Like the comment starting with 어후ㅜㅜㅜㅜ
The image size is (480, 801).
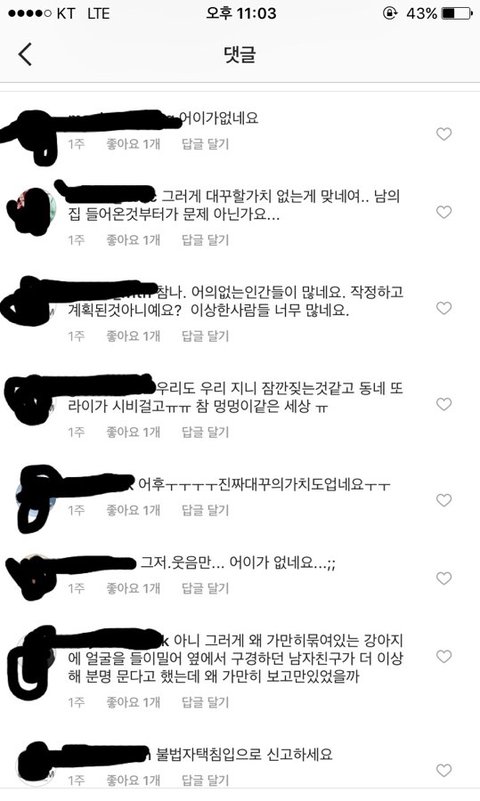point(444,500)
